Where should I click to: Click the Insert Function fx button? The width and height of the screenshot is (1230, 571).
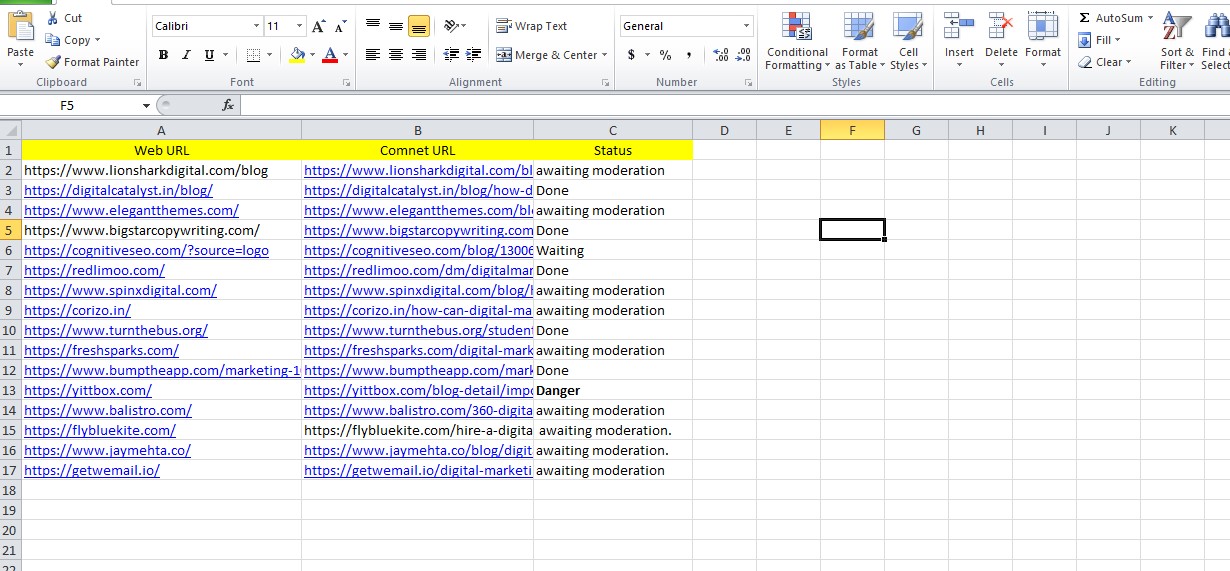(x=228, y=105)
